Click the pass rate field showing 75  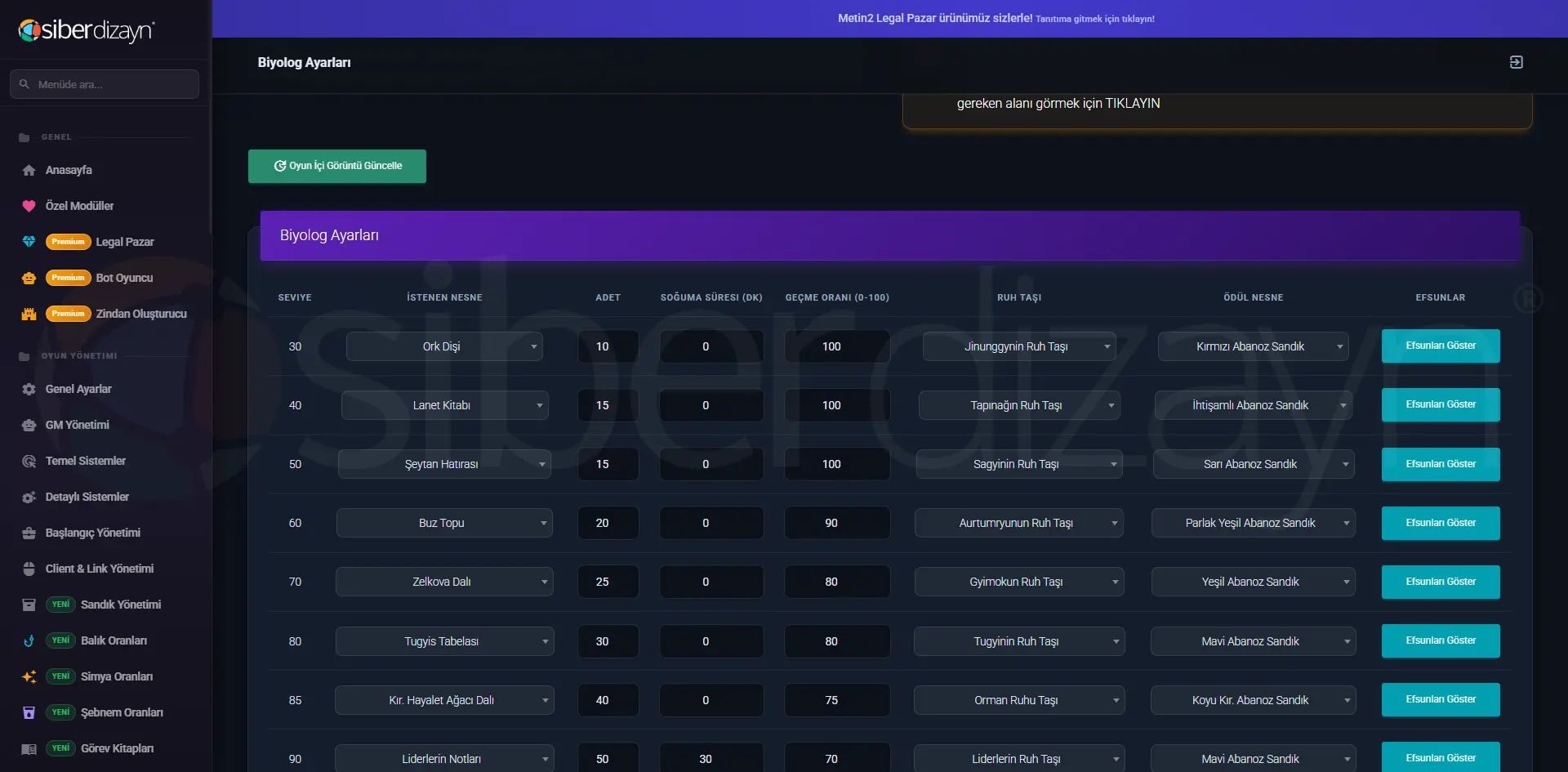click(837, 700)
